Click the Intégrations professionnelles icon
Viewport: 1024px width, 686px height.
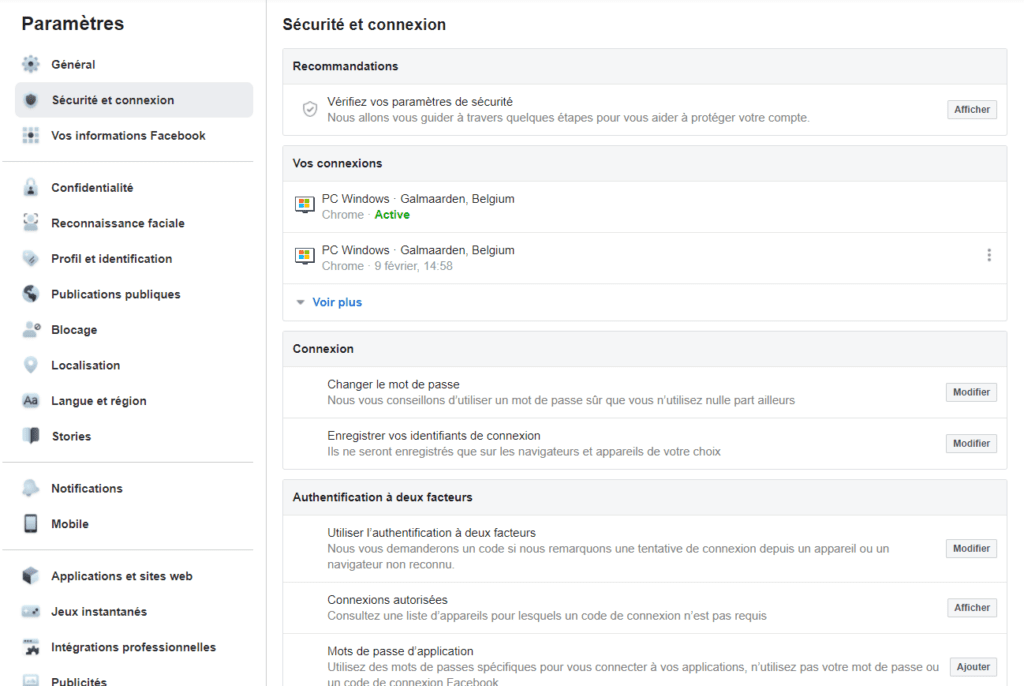point(31,647)
